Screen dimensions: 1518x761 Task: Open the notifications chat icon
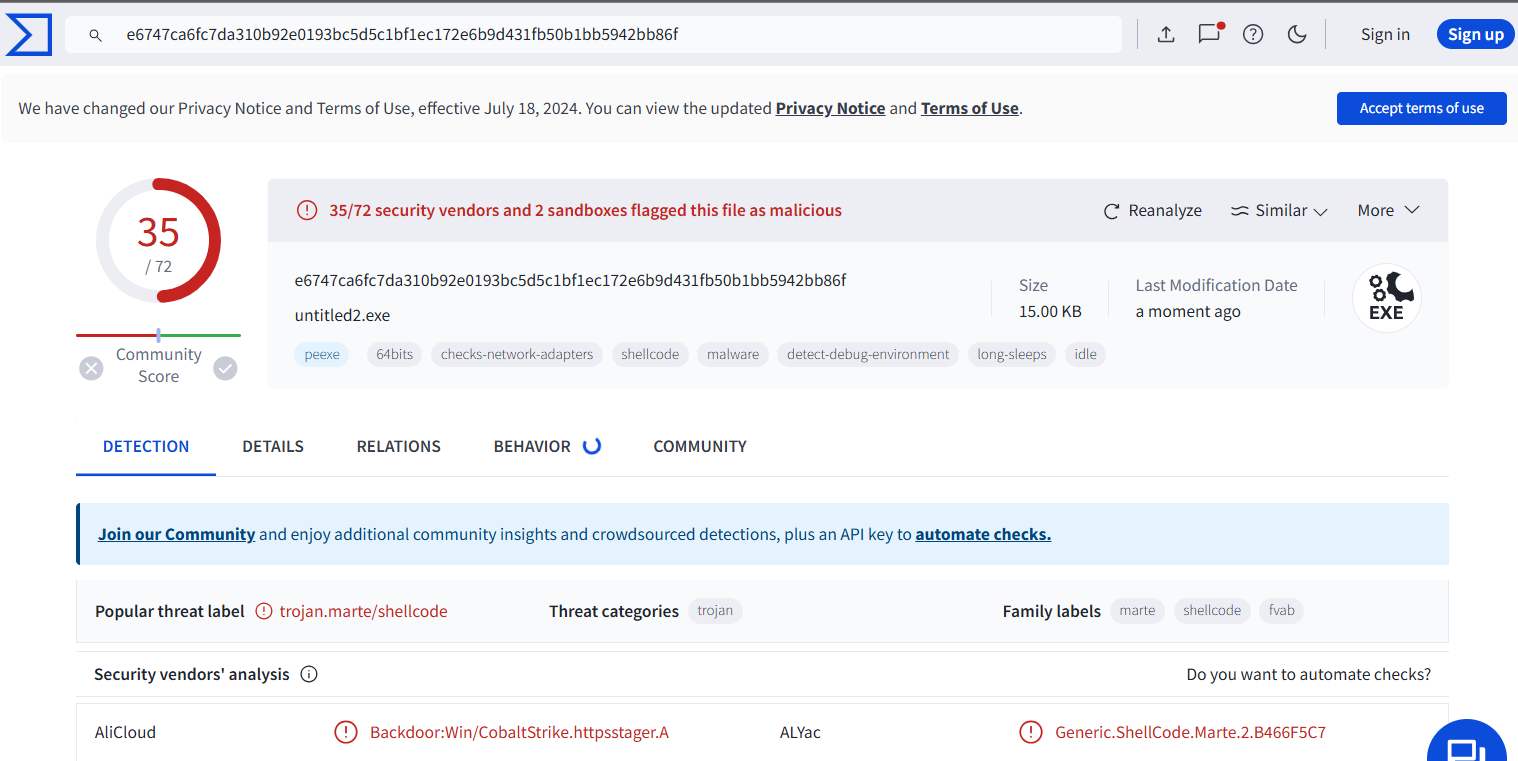click(1210, 34)
